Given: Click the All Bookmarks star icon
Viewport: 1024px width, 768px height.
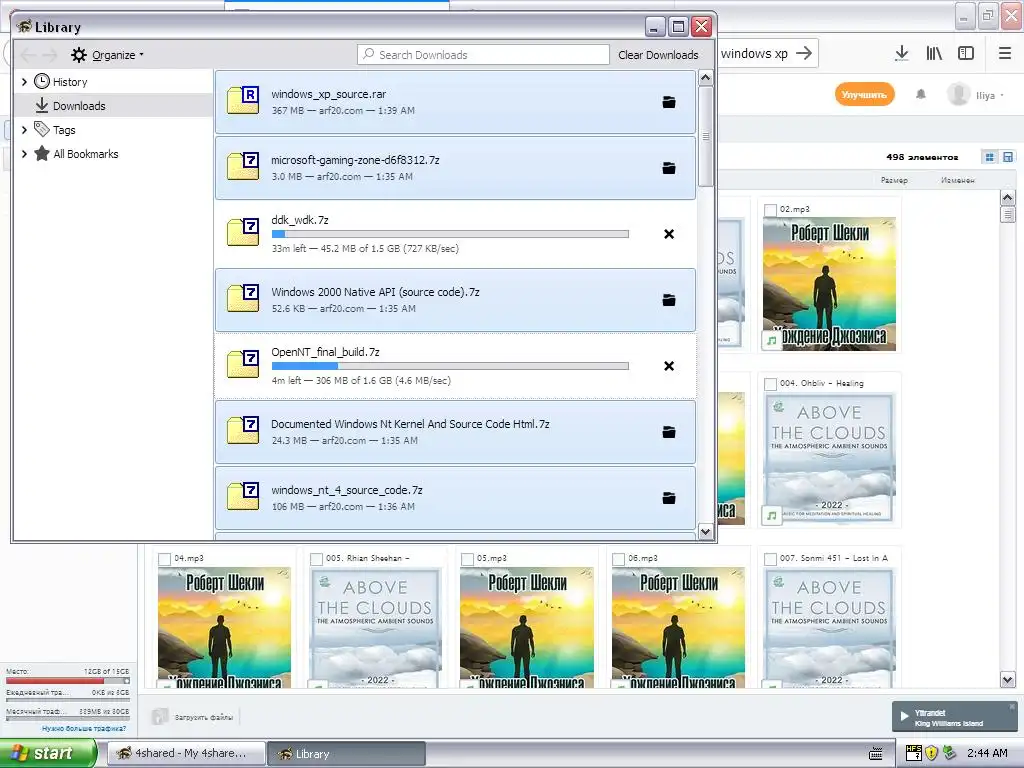Looking at the screenshot, I should coord(42,153).
